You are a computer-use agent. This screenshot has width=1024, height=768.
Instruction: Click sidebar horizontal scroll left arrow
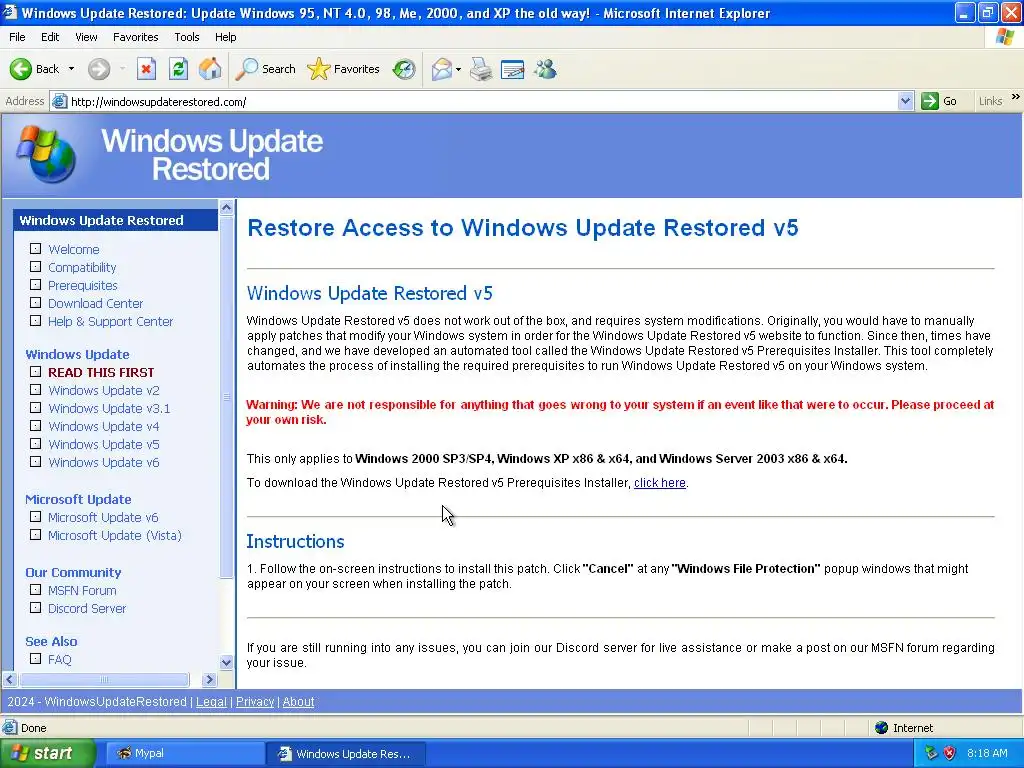[x=10, y=679]
